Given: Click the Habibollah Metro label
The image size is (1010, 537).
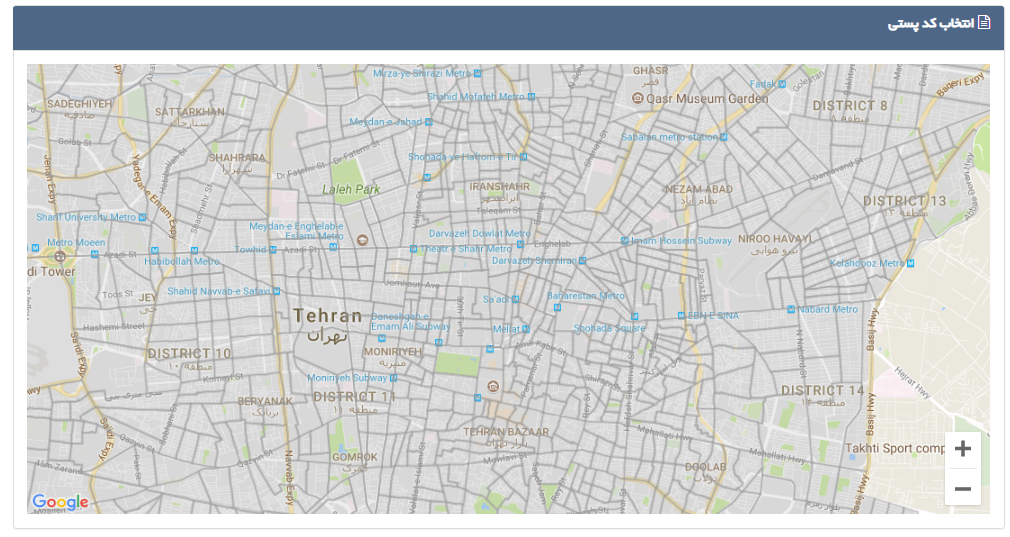Looking at the screenshot, I should (x=182, y=261).
